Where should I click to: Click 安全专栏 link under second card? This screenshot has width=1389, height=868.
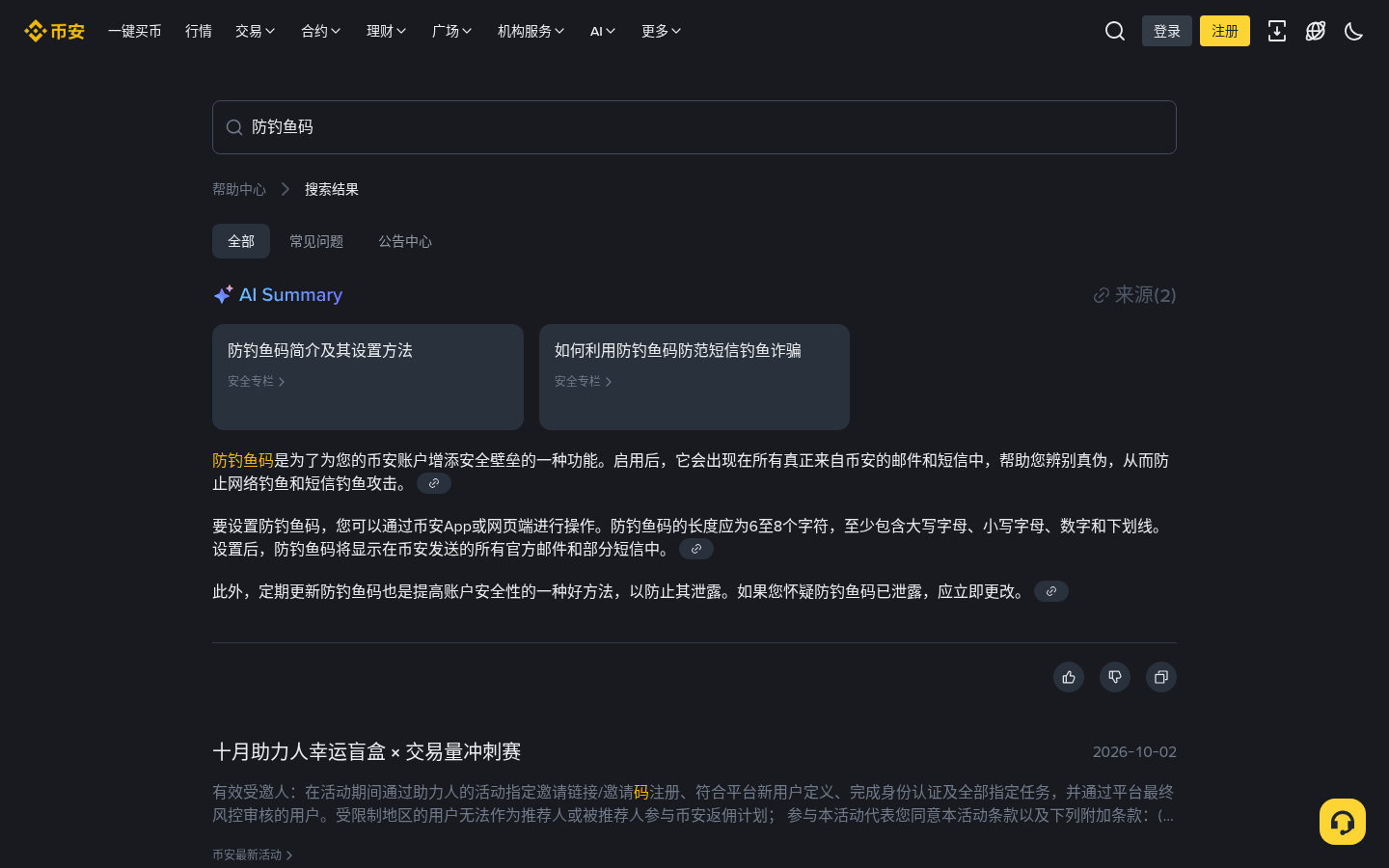pyautogui.click(x=584, y=382)
